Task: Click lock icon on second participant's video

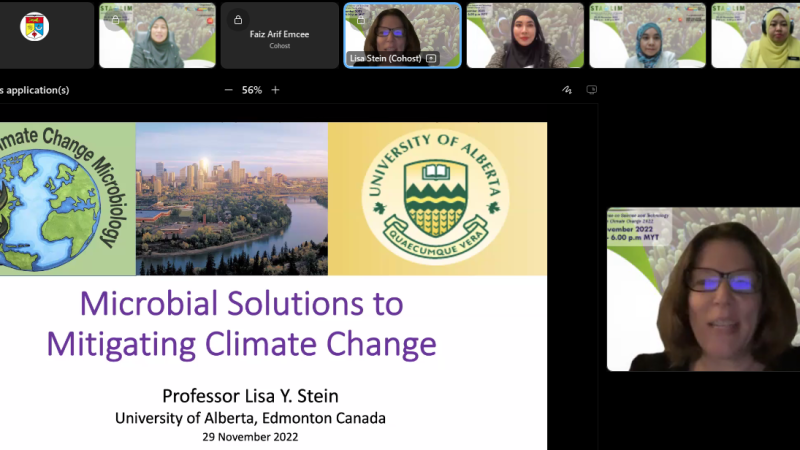Action: pos(115,19)
